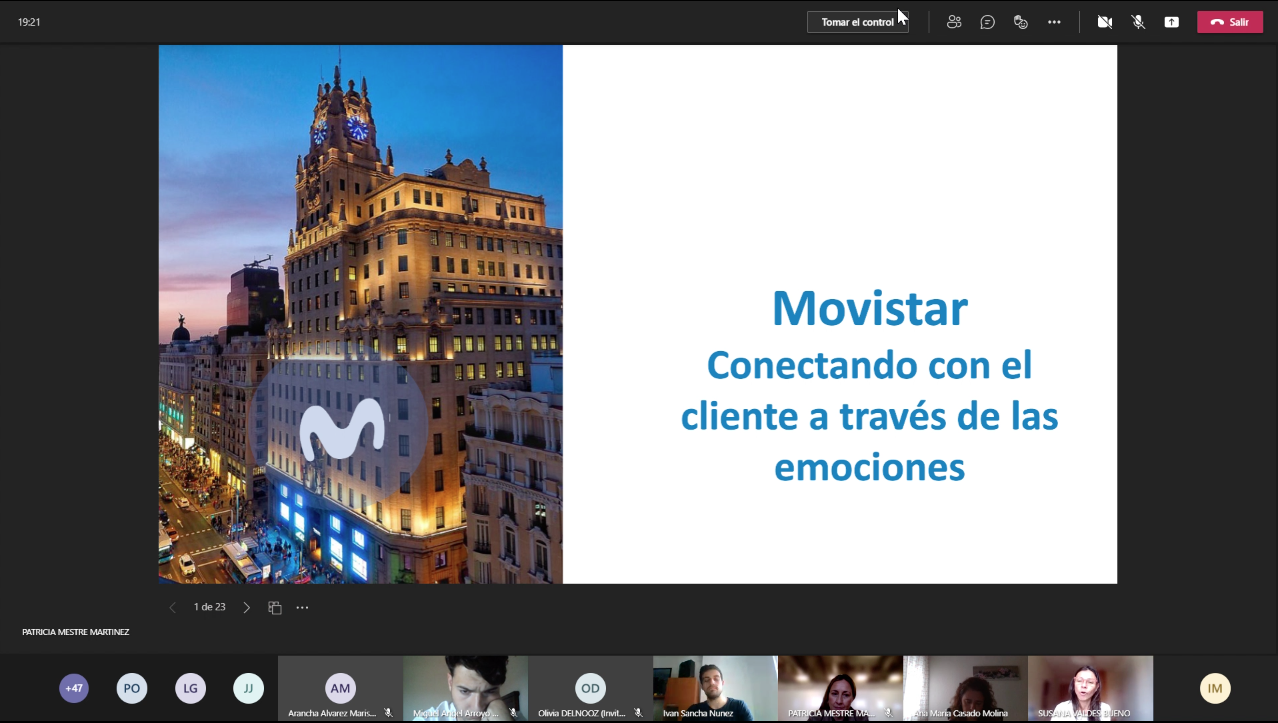1278x723 pixels.
Task: Turn on the camera
Action: tap(1104, 22)
